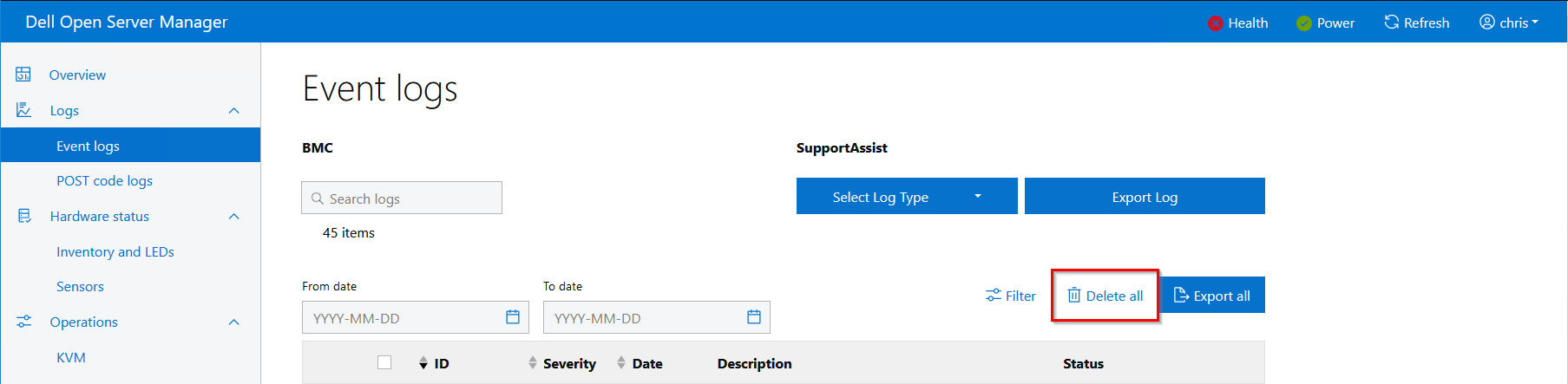Click the Hardware status icon in sidebar
The image size is (1568, 384).
(x=23, y=216)
